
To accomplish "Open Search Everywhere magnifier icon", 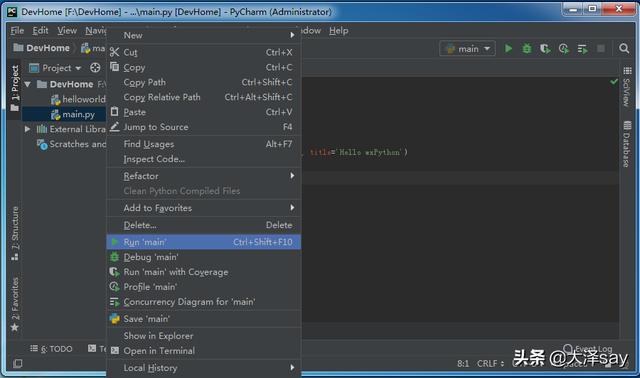I will (x=624, y=49).
